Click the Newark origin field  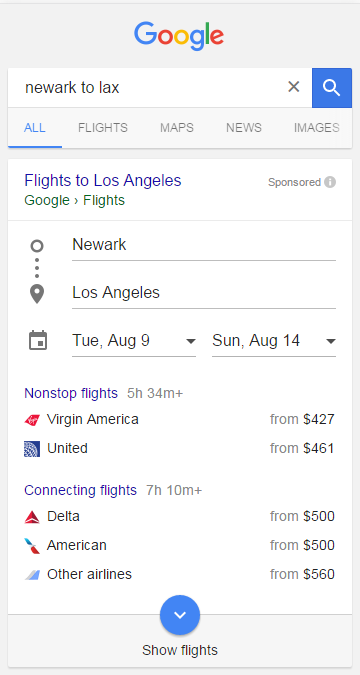(x=204, y=245)
